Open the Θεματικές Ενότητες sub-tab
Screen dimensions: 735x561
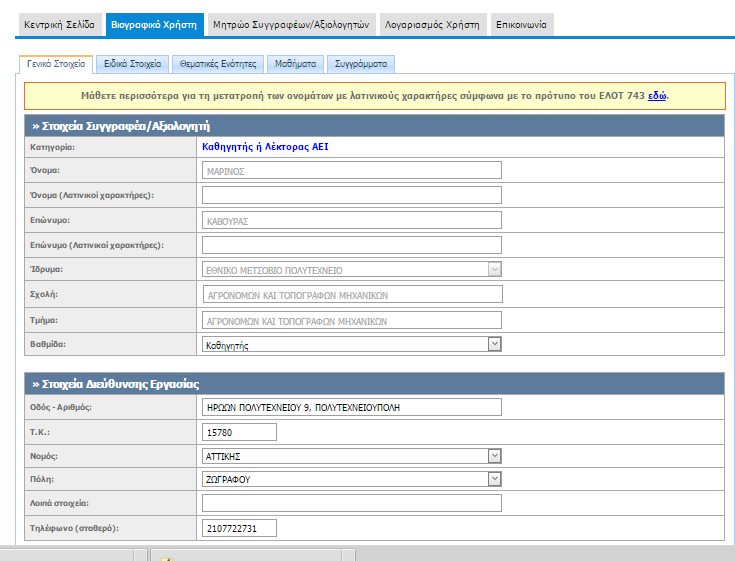tap(218, 64)
